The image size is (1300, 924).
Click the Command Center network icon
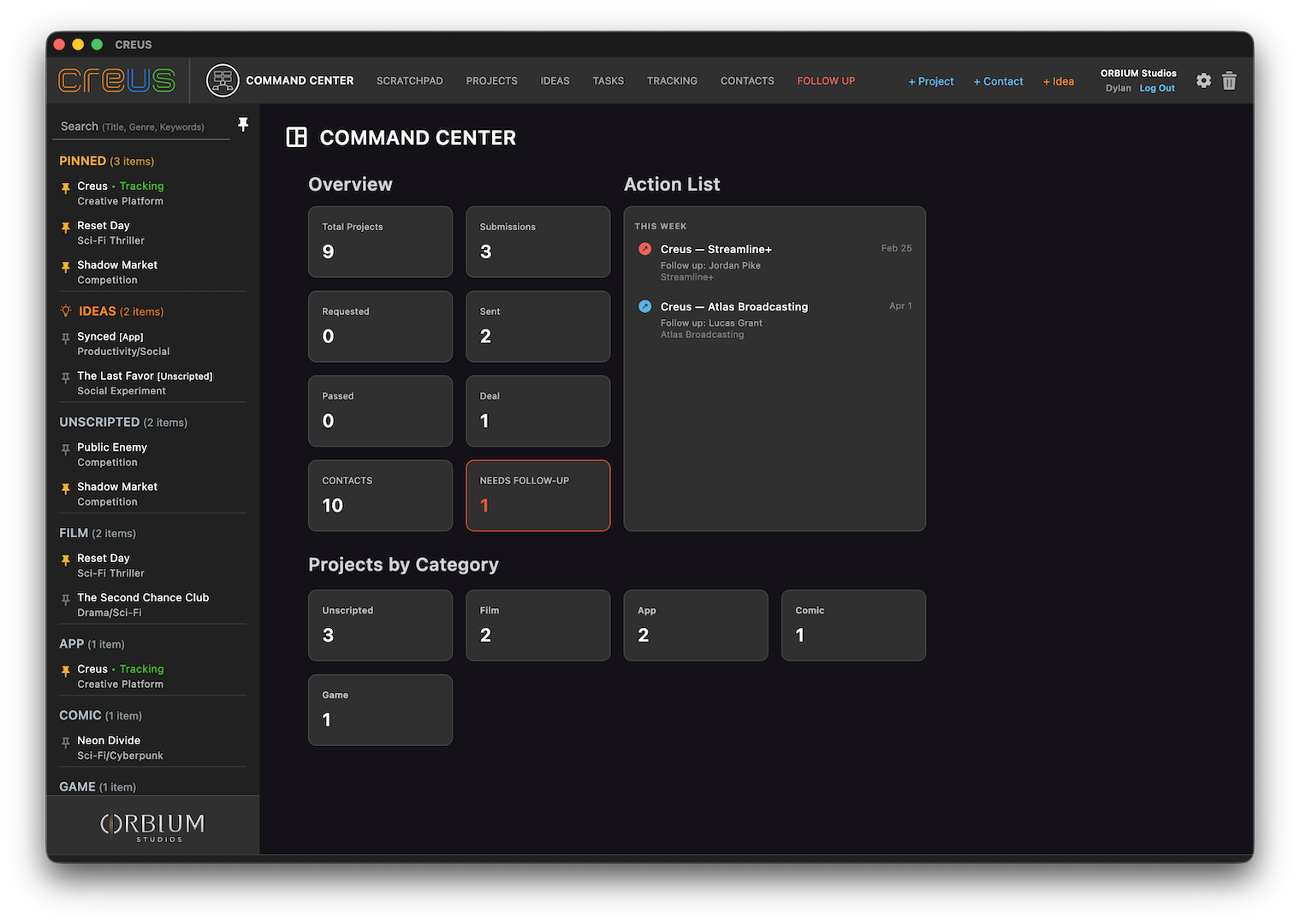pyautogui.click(x=223, y=80)
